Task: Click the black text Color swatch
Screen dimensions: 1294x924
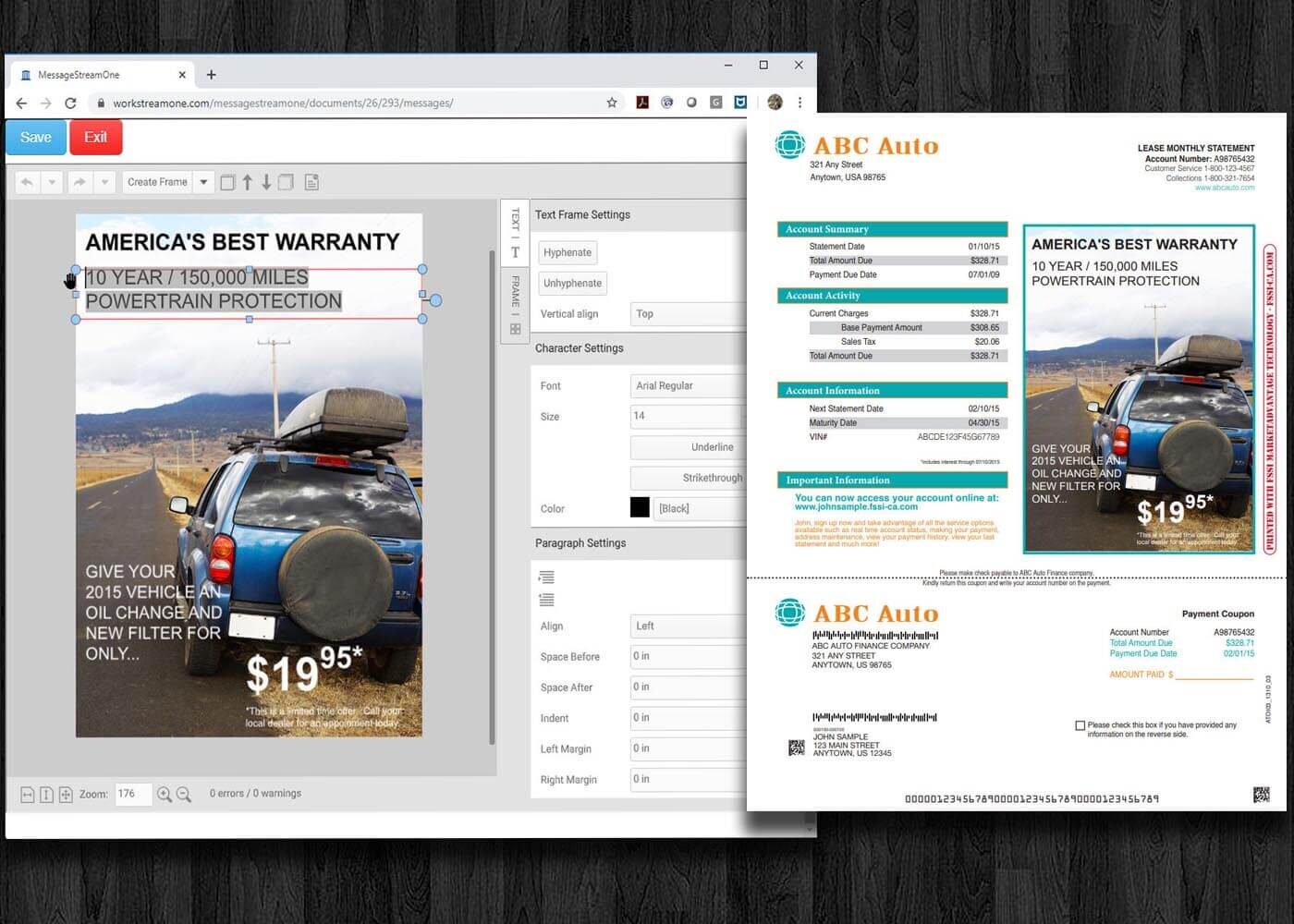Action: click(x=641, y=507)
